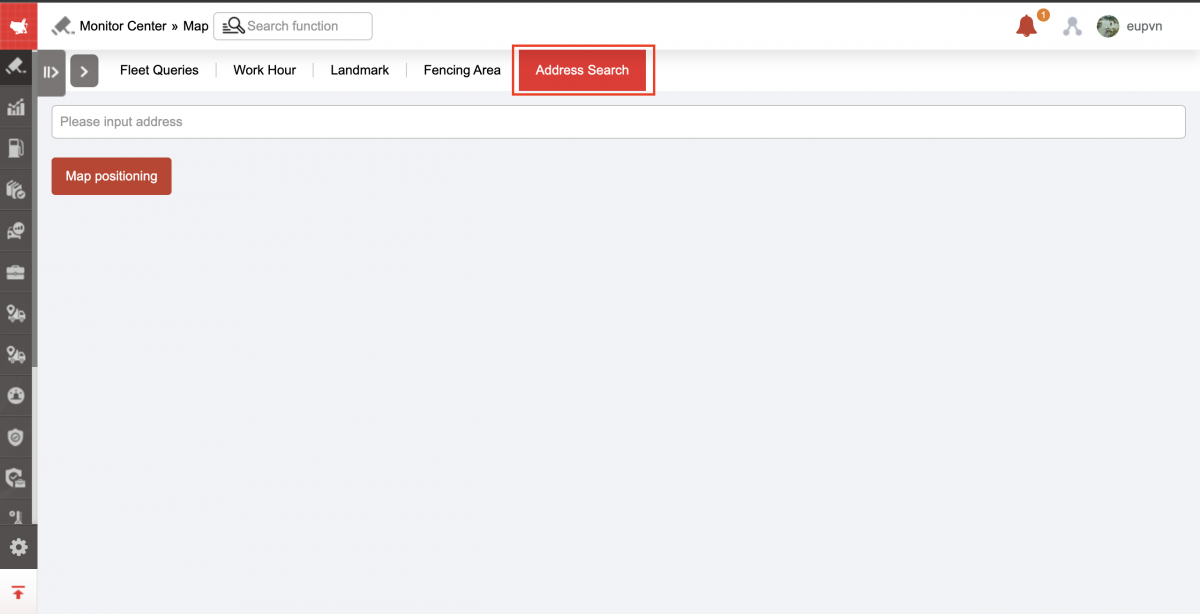
Task: Click the notification bell icon
Action: click(x=1027, y=27)
